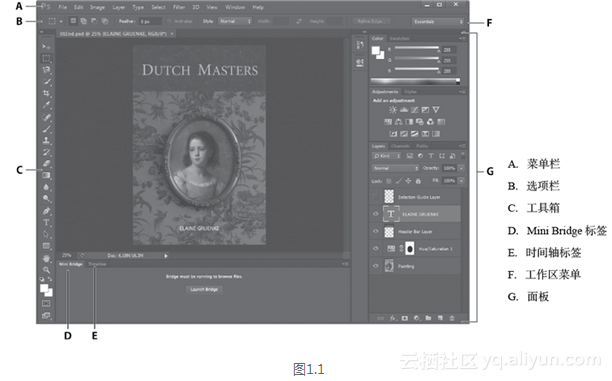612x381 pixels.
Task: Open the Essentials workspace dropdown
Action: [x=438, y=21]
